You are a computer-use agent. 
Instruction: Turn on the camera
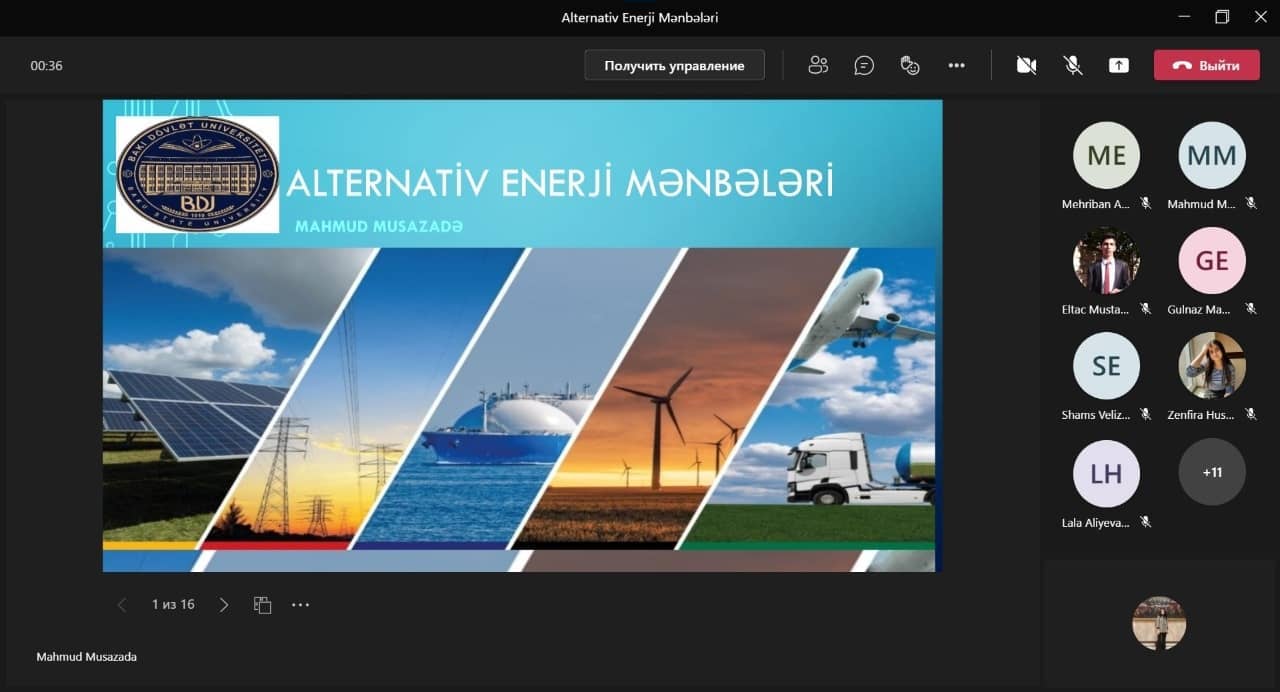[x=1026, y=65]
